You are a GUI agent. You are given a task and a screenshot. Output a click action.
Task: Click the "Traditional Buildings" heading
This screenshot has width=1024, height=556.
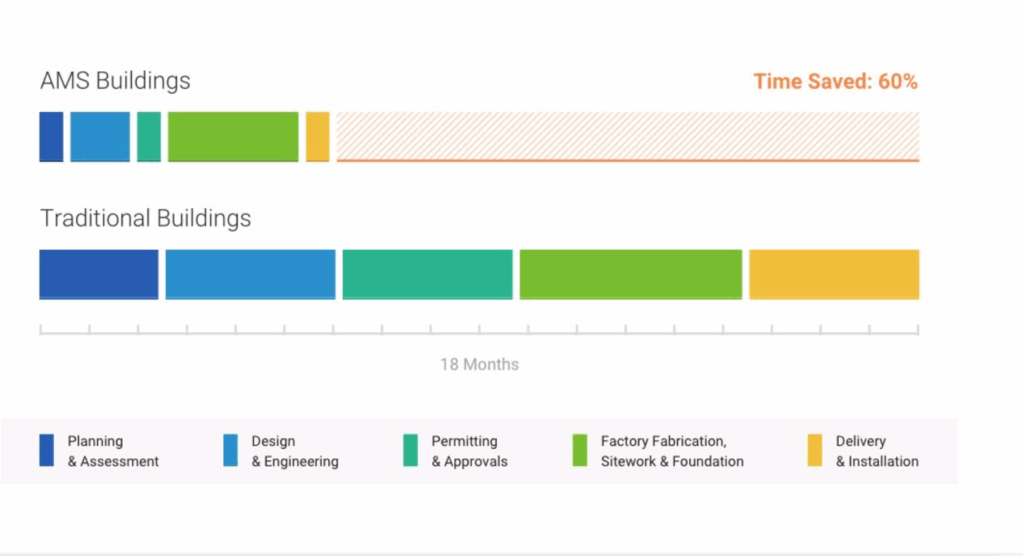coord(145,218)
